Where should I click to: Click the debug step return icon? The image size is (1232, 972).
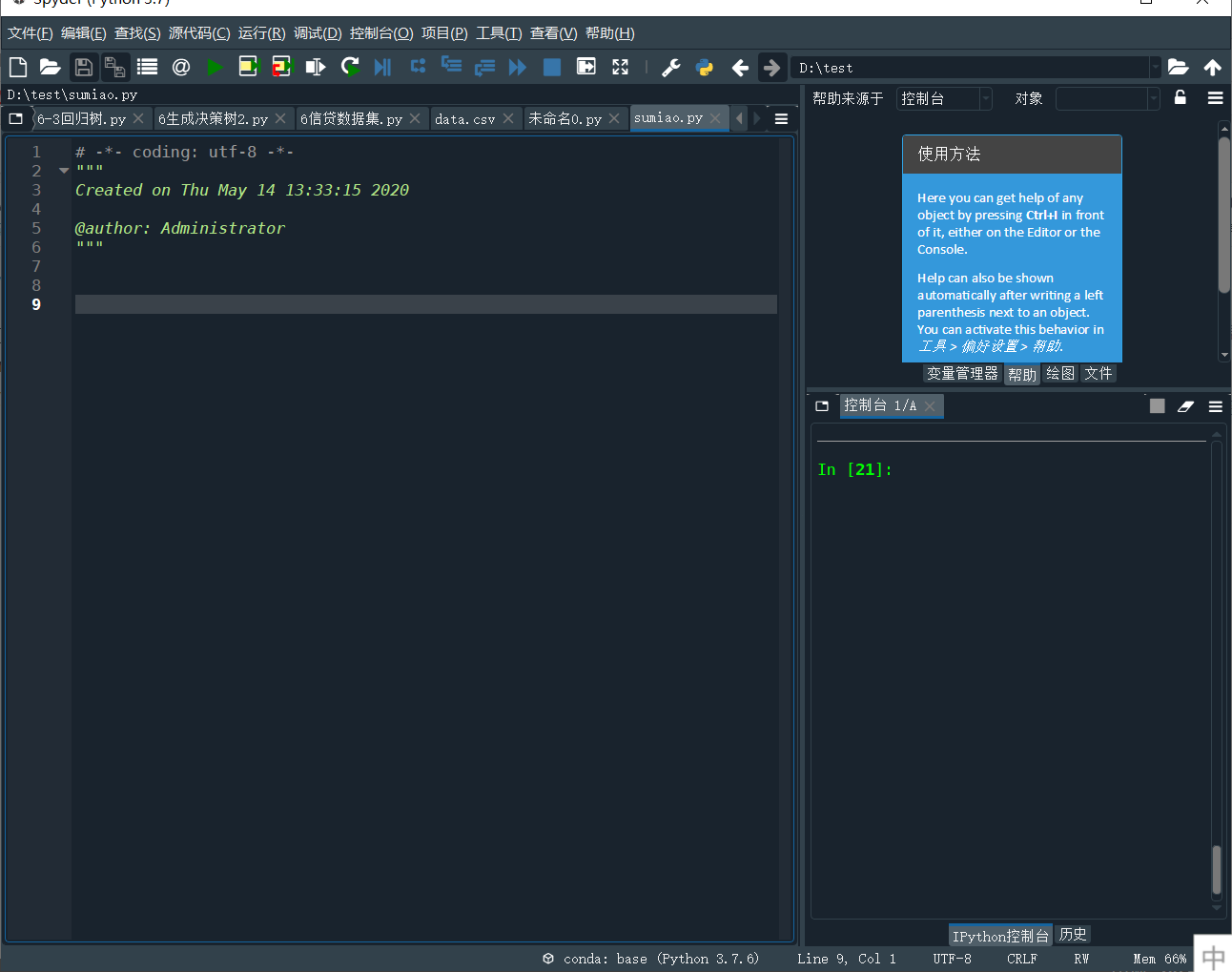(484, 67)
